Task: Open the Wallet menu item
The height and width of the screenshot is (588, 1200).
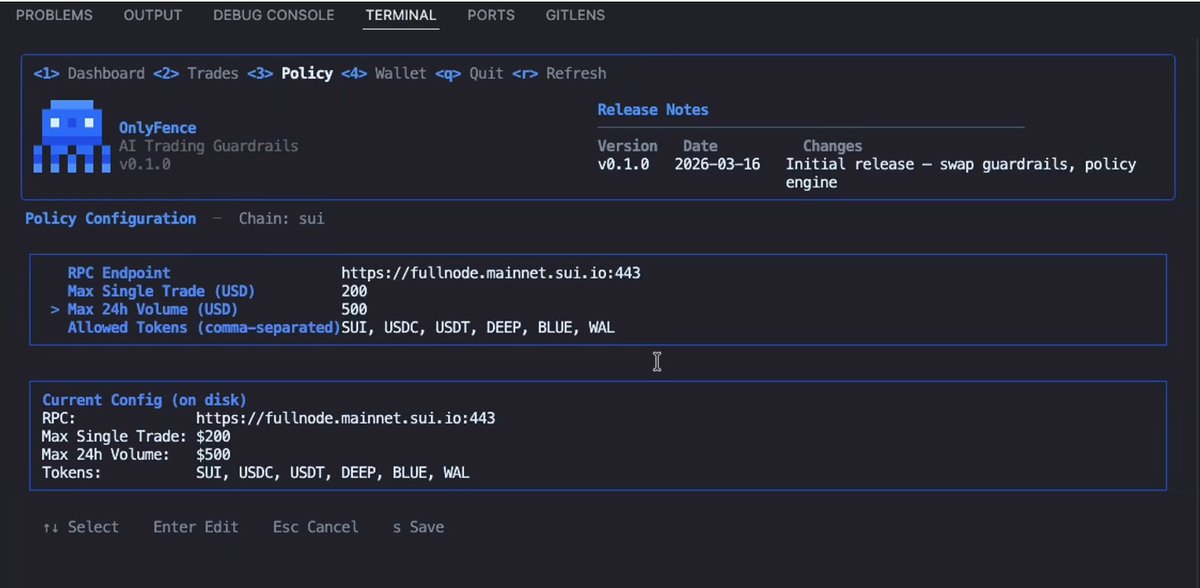Action: (384, 73)
